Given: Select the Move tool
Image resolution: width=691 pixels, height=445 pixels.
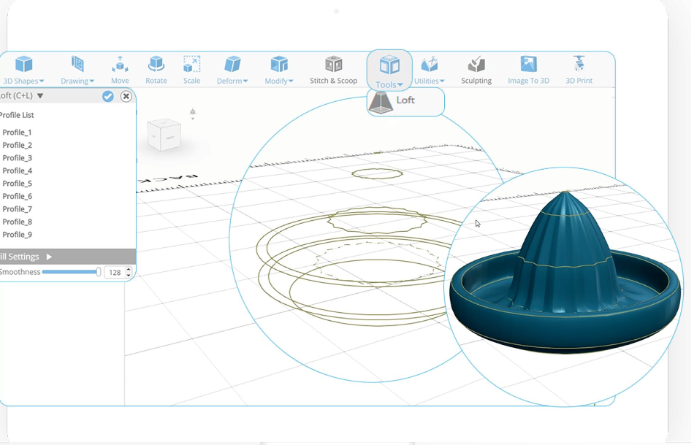Looking at the screenshot, I should click(120, 70).
